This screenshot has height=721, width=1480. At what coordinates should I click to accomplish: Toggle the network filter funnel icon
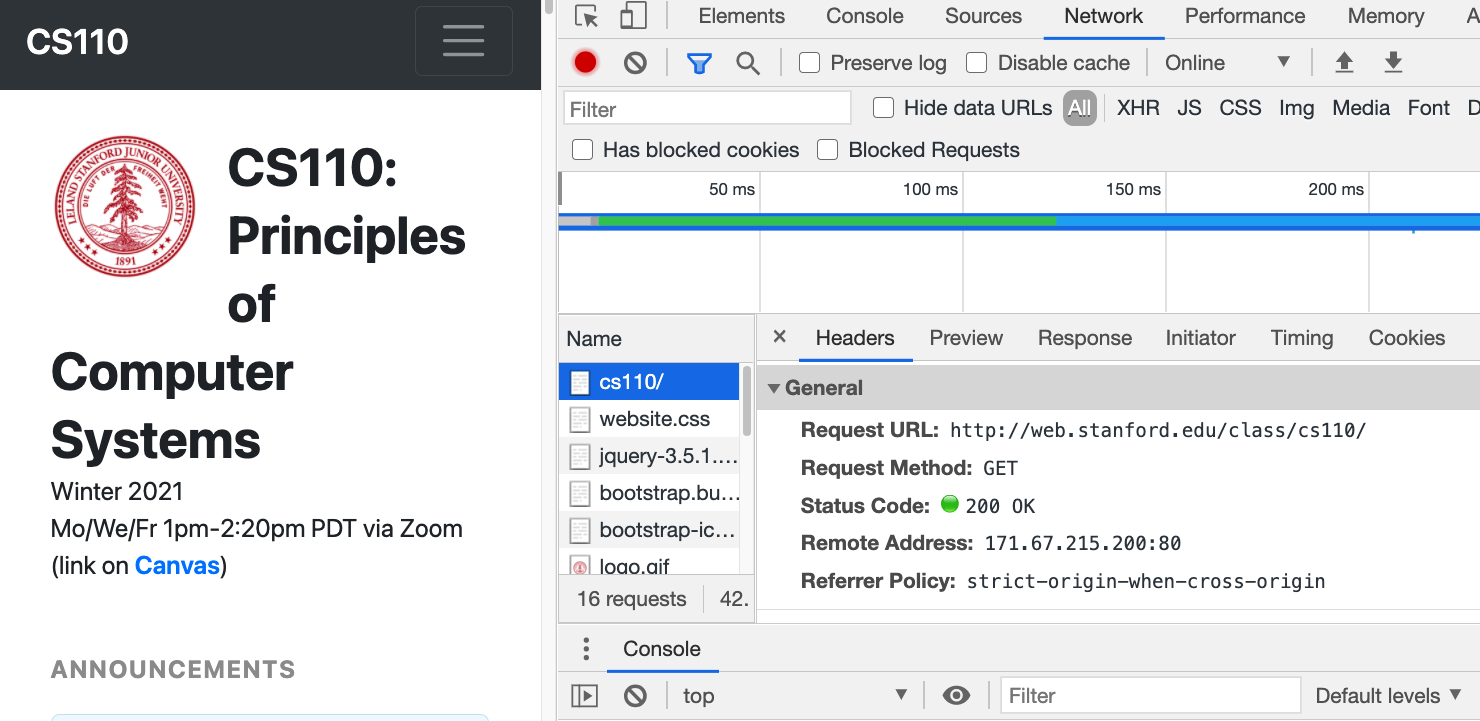[x=699, y=63]
